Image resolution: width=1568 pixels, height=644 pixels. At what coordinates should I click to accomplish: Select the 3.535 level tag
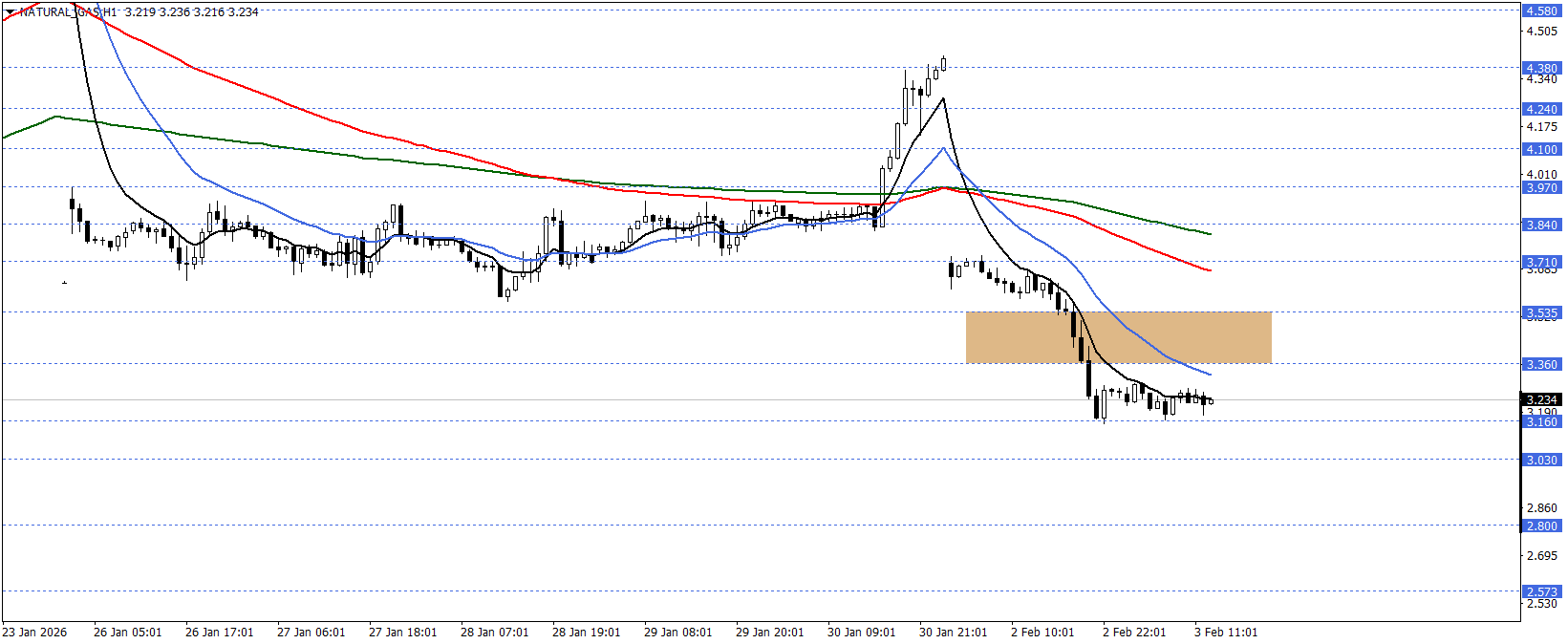pyautogui.click(x=1541, y=312)
